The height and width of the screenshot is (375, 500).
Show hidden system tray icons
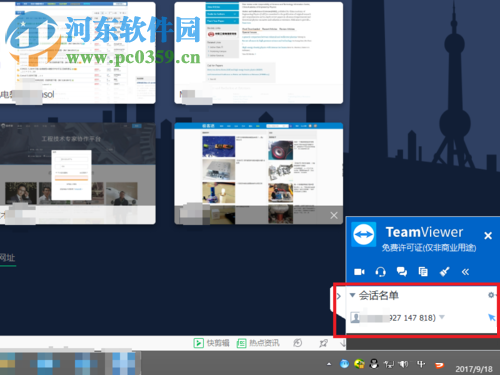[x=329, y=364]
